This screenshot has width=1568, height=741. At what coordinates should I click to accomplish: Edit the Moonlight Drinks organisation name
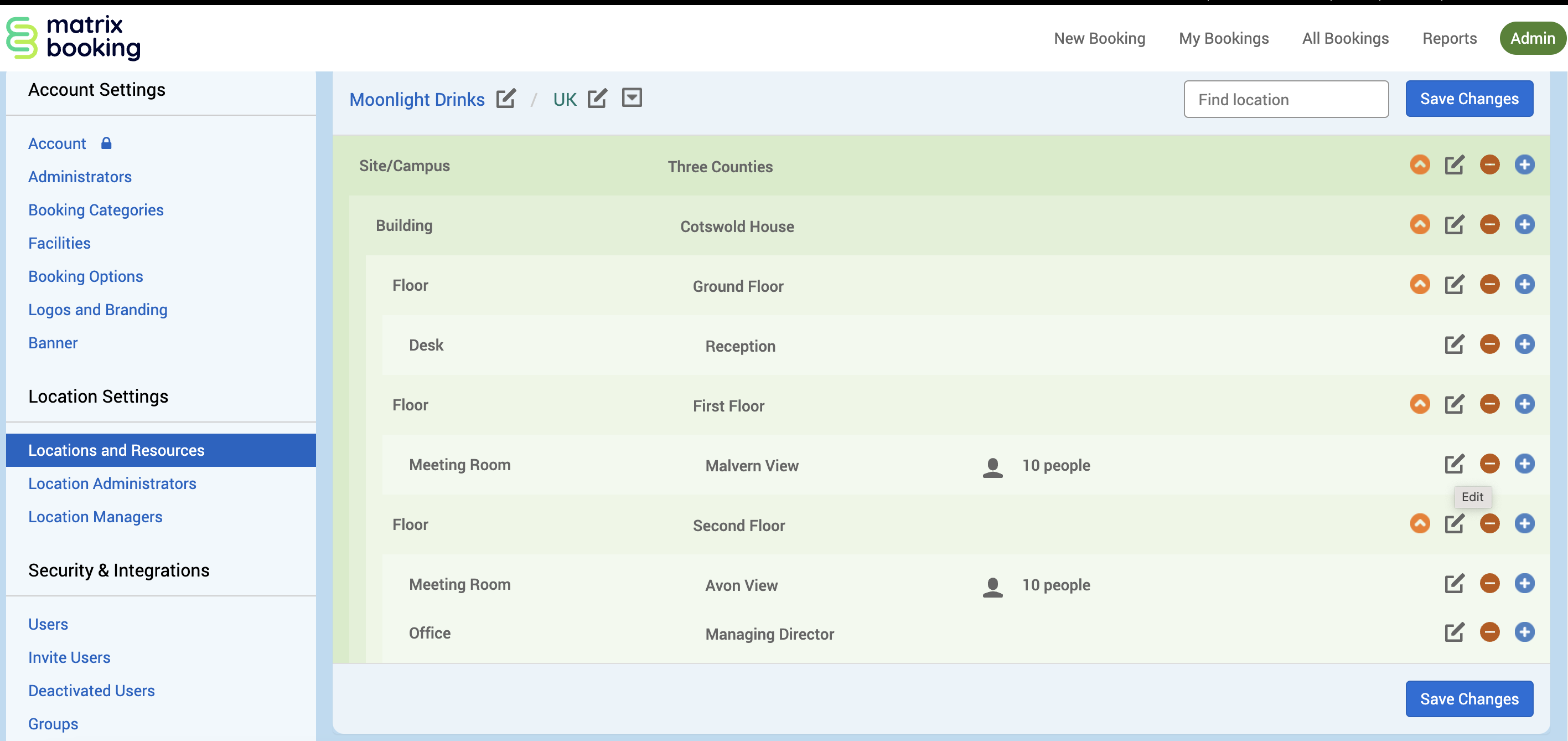[505, 99]
